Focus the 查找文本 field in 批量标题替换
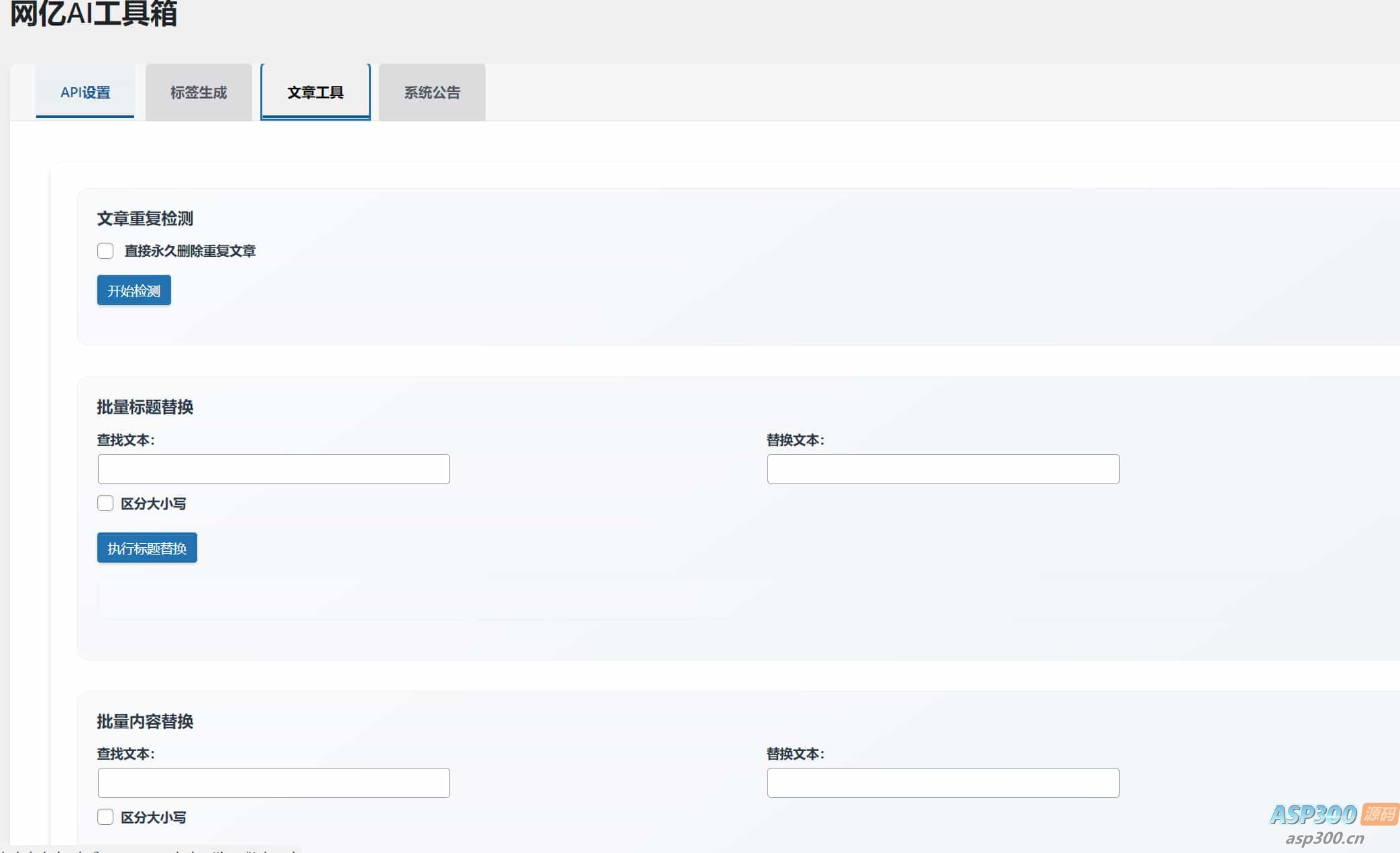 click(274, 469)
